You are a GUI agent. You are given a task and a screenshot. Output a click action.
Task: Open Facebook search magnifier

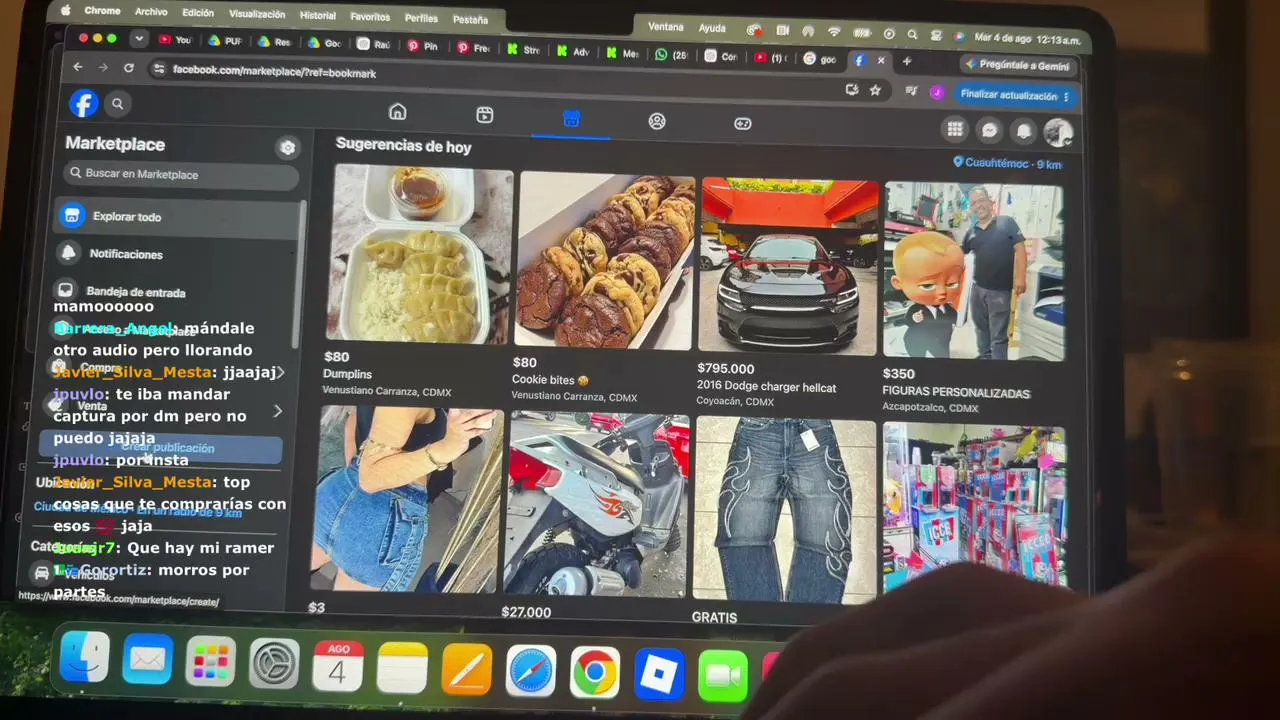click(x=118, y=103)
